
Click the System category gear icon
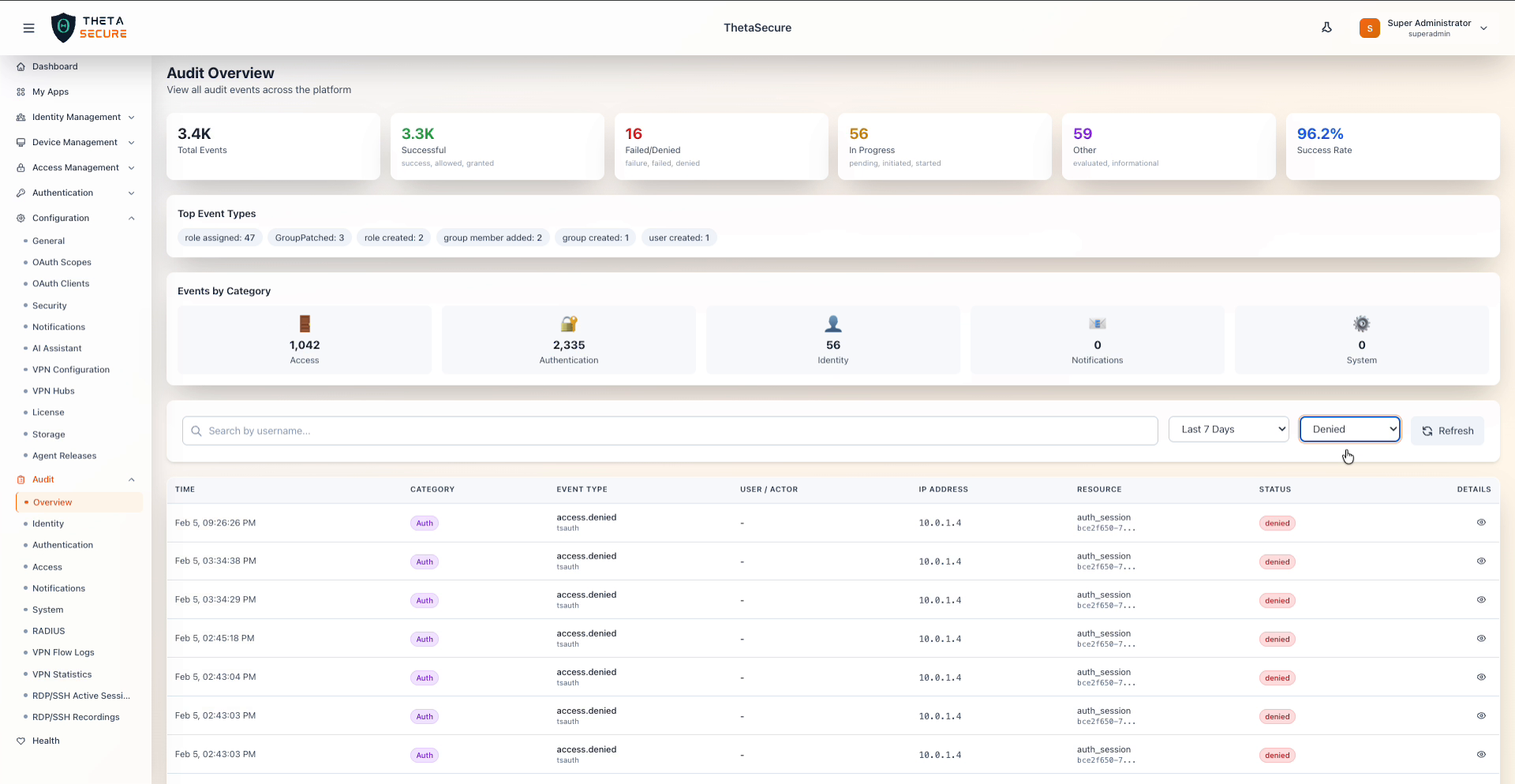pos(1361,323)
